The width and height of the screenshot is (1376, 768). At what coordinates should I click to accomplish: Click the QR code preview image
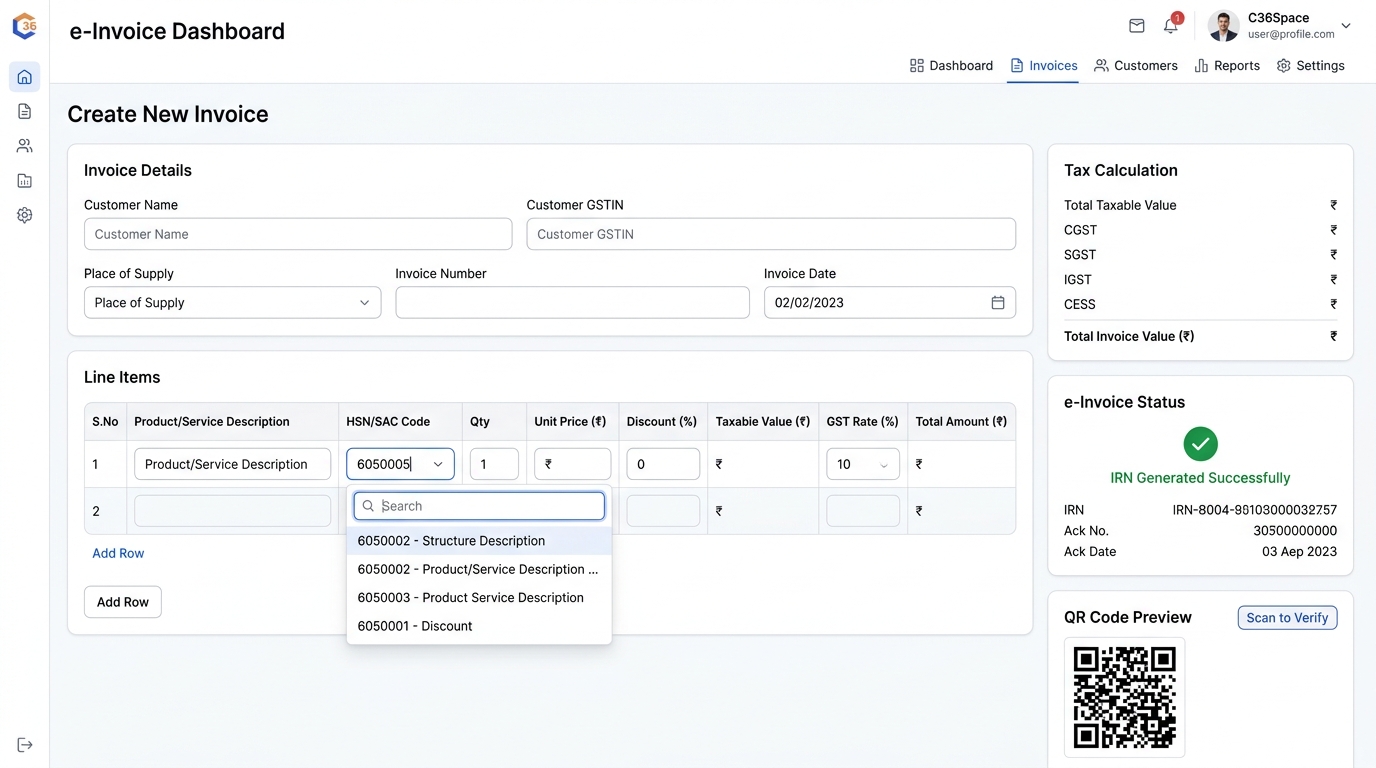point(1124,697)
